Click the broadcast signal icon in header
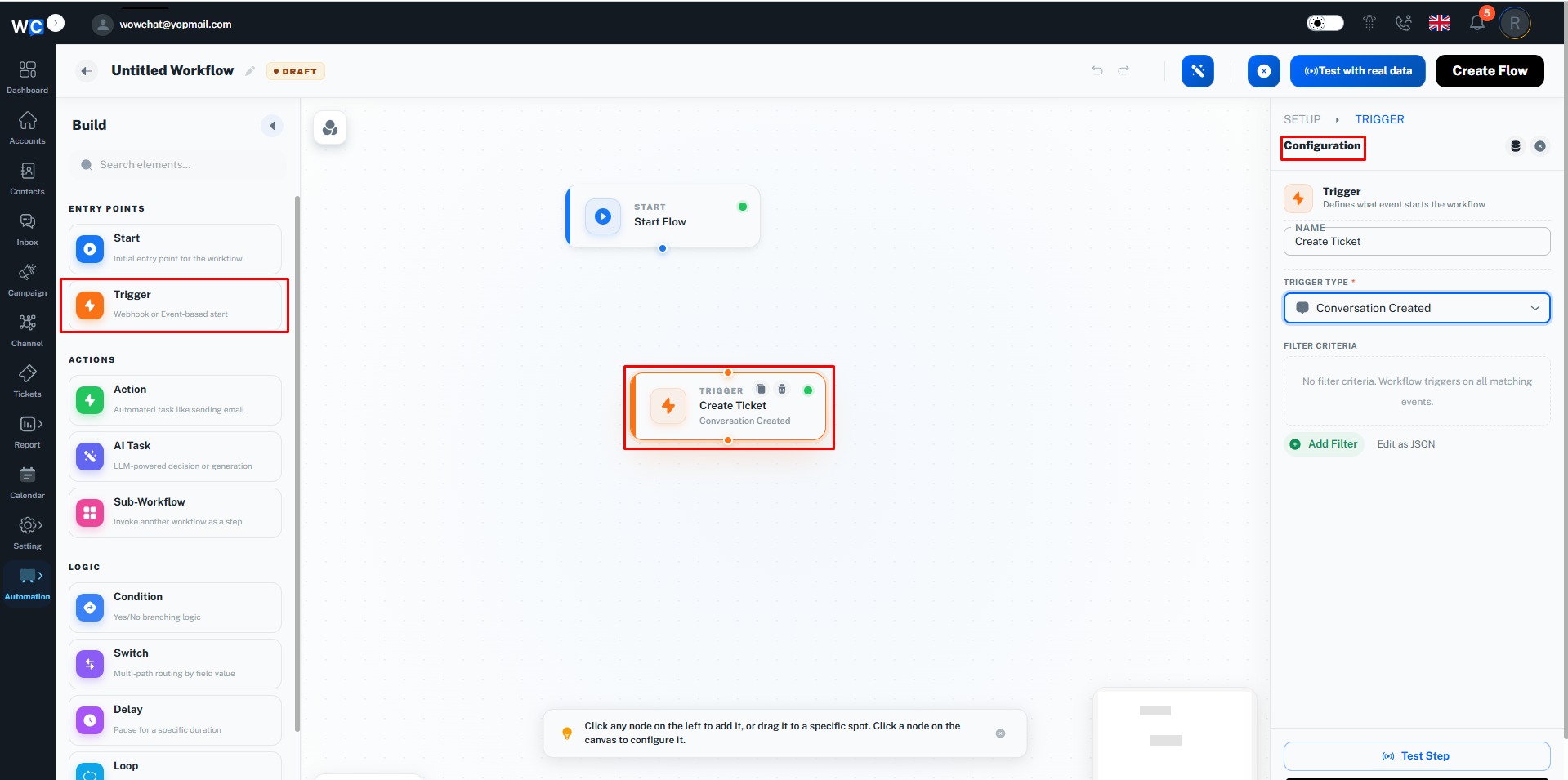This screenshot has height=780, width=1568. [x=1369, y=23]
